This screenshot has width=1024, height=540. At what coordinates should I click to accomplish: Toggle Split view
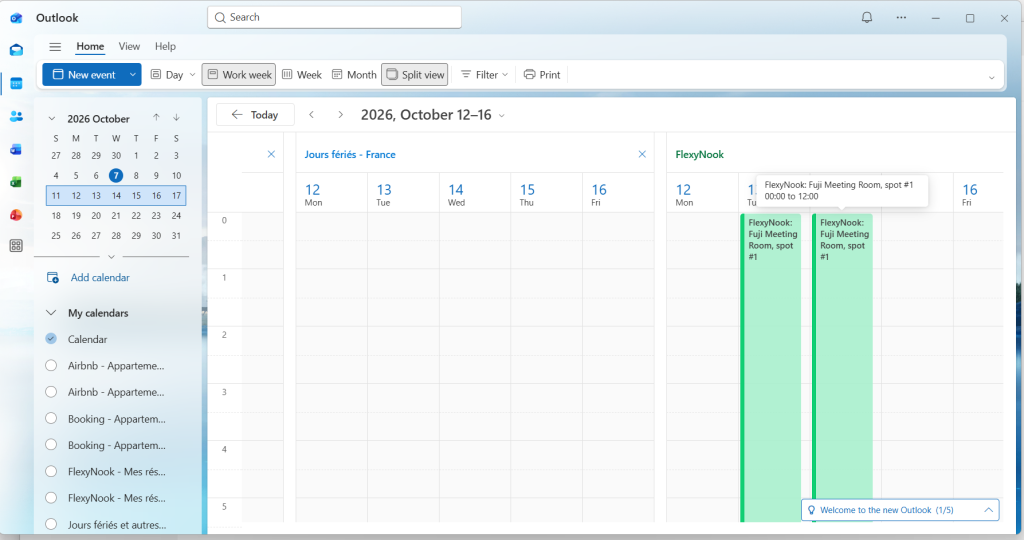(415, 74)
